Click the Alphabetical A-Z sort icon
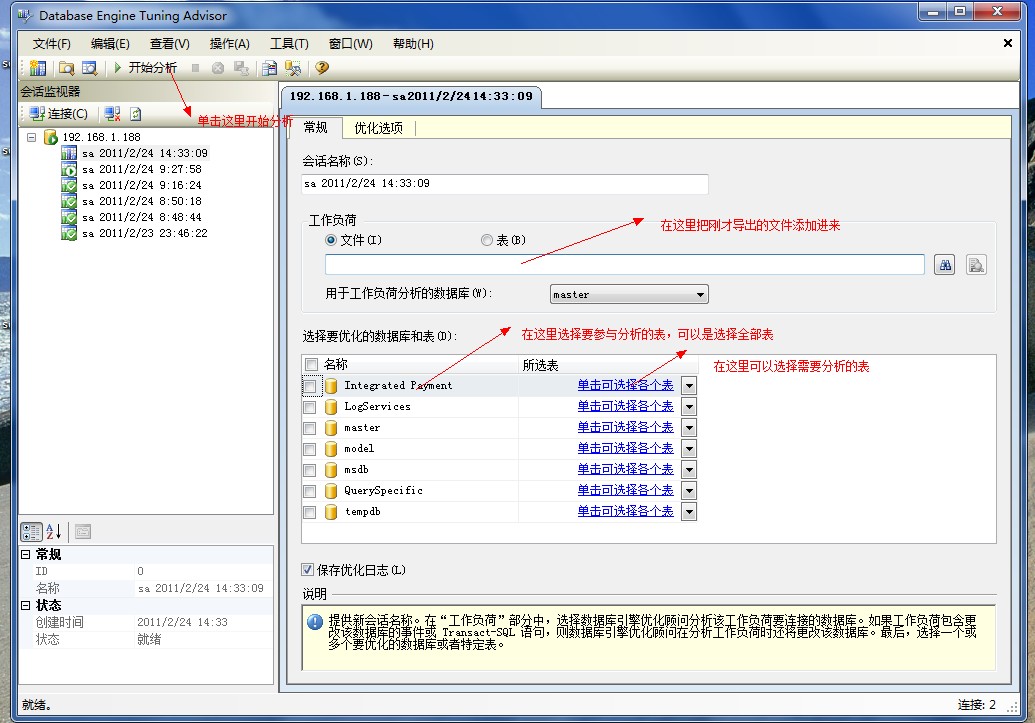 coord(54,532)
